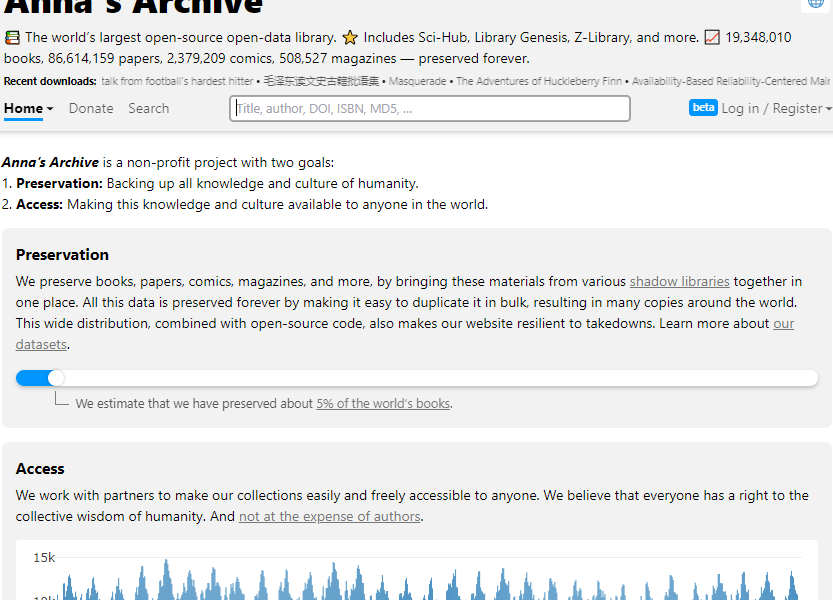Focus the title, author, DOI search box

coord(430,108)
